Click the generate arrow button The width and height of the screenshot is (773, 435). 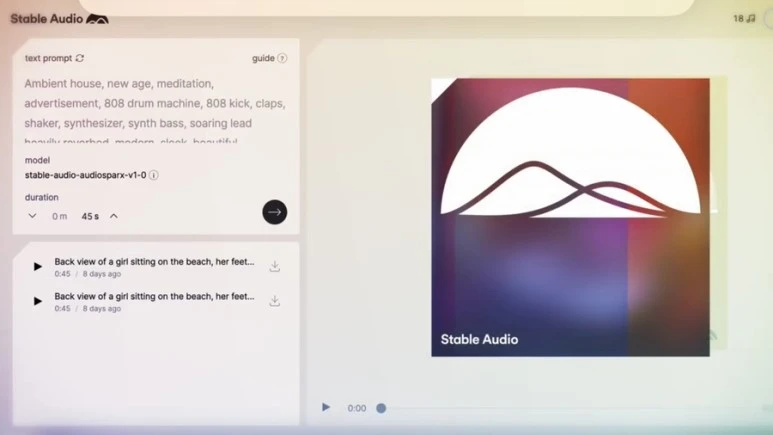click(275, 212)
